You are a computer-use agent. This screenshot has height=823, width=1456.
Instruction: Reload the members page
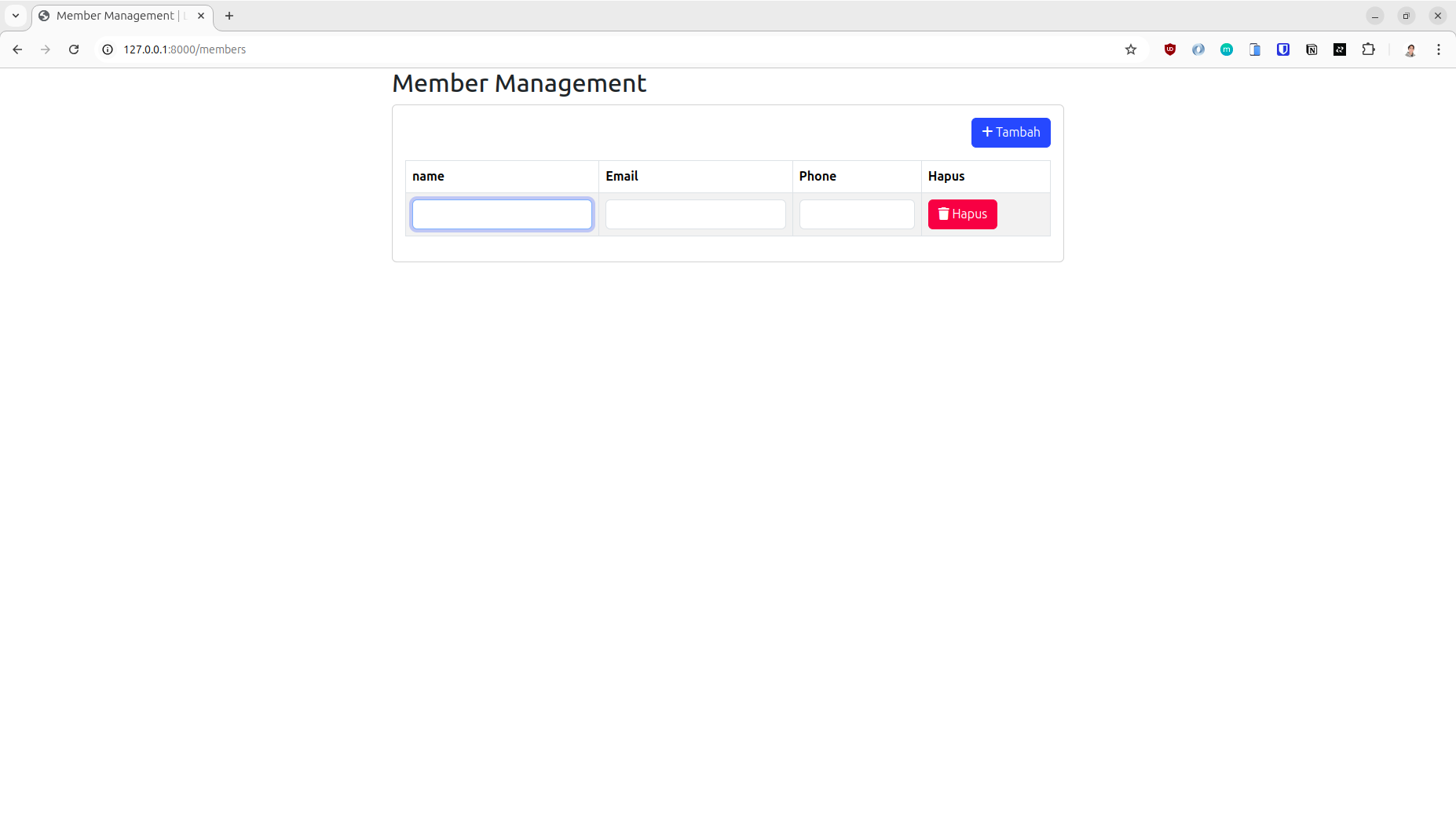click(73, 49)
